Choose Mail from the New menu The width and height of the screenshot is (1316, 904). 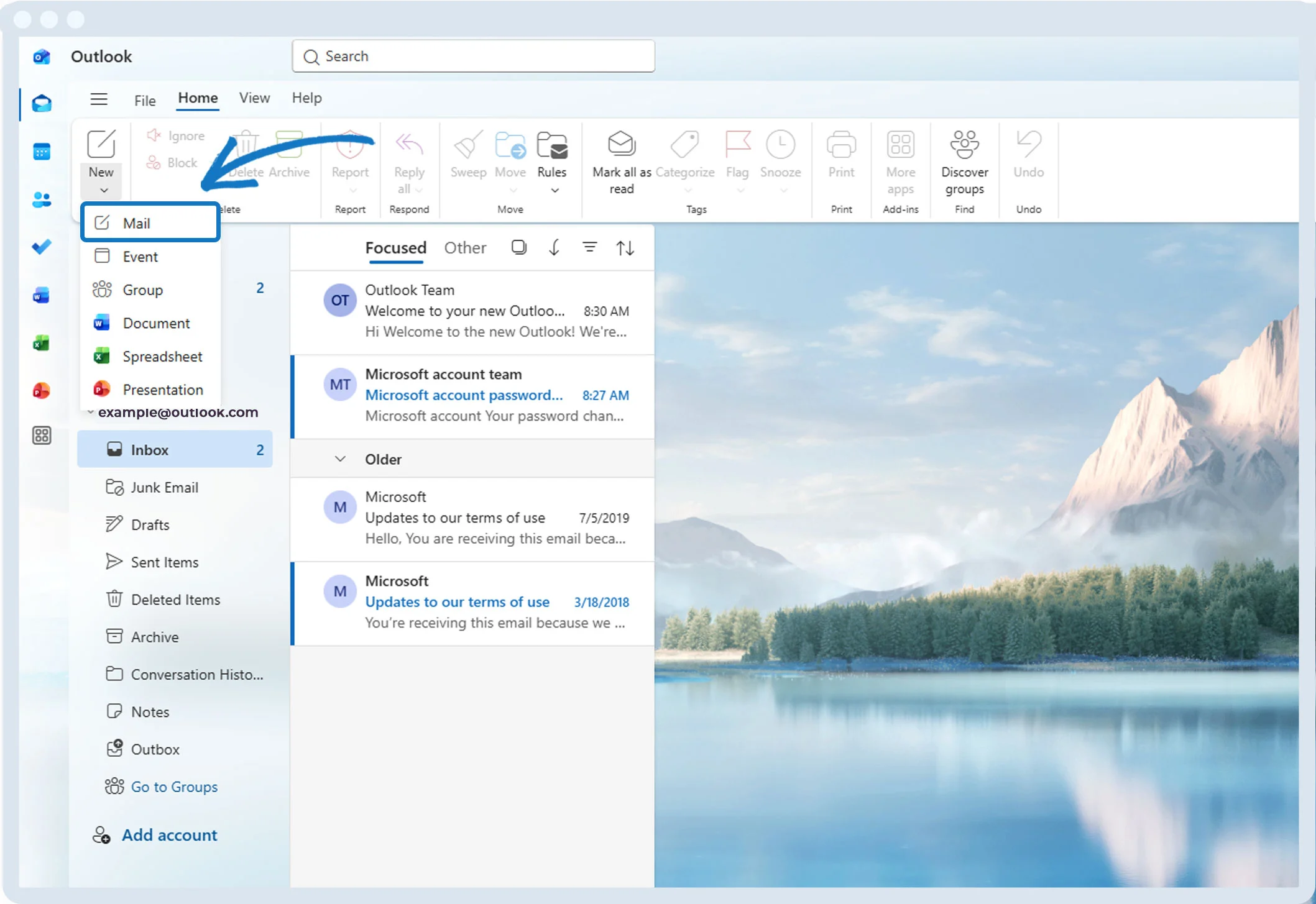coord(150,222)
